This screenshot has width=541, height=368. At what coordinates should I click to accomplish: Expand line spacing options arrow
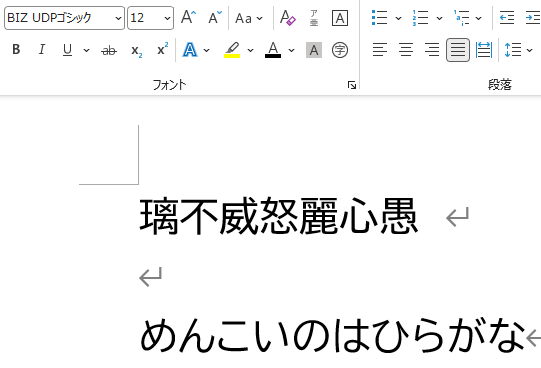tap(530, 51)
